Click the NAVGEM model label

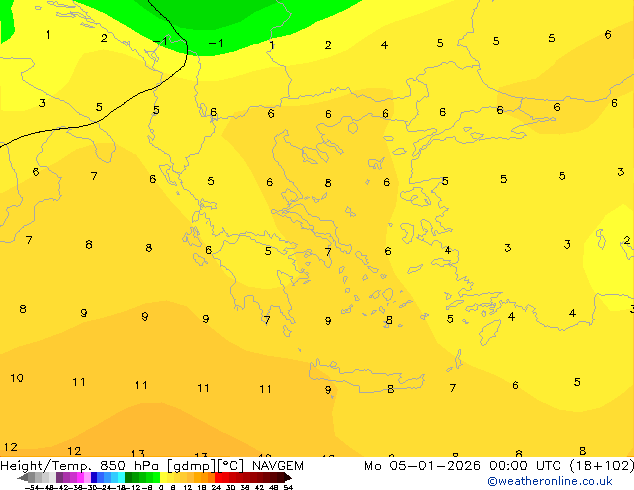click(x=278, y=466)
